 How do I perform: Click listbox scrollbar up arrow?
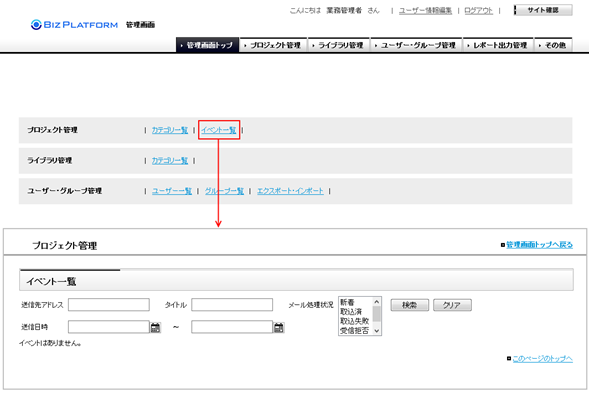click(x=377, y=302)
